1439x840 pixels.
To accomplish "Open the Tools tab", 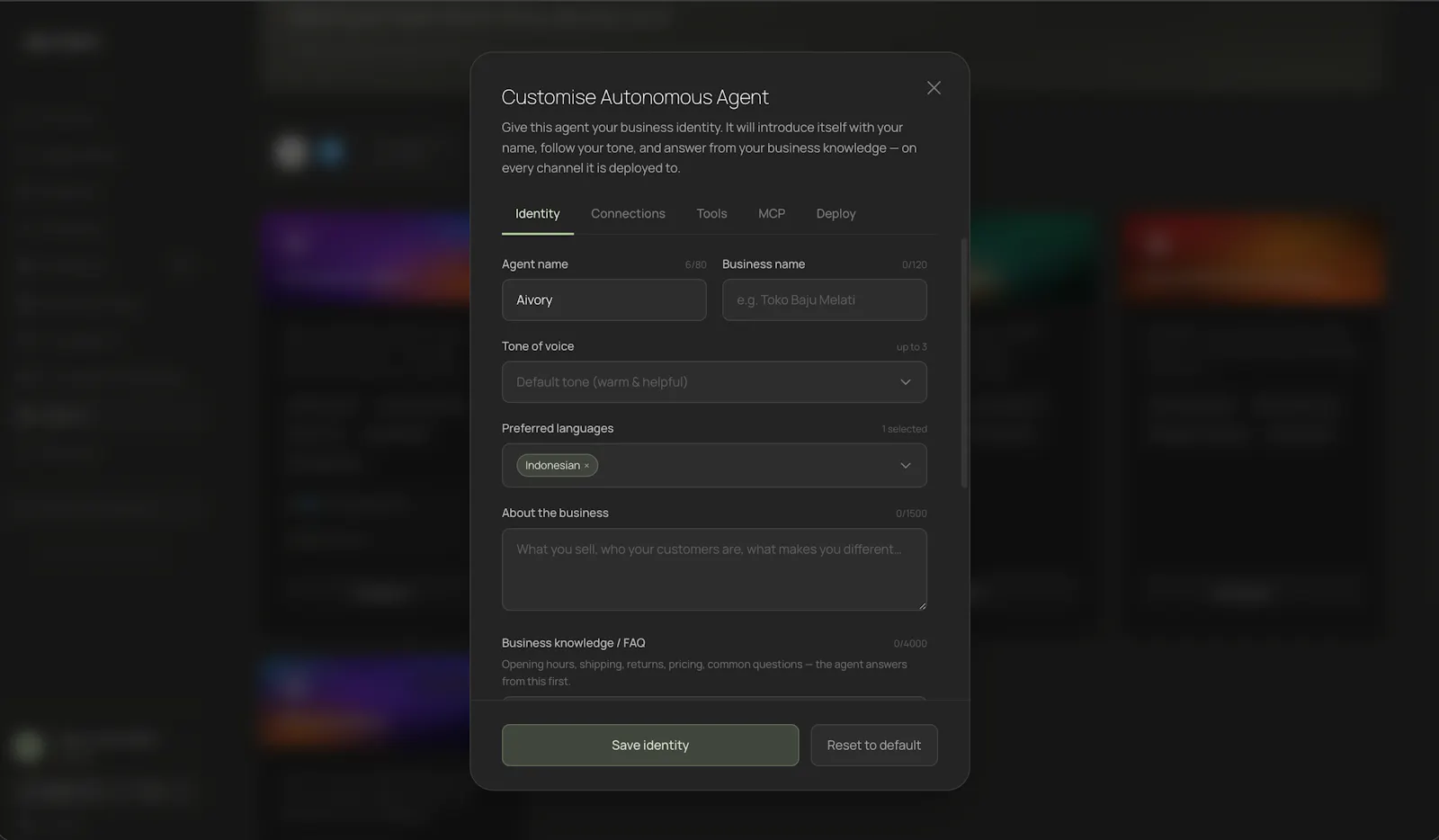I will click(711, 214).
